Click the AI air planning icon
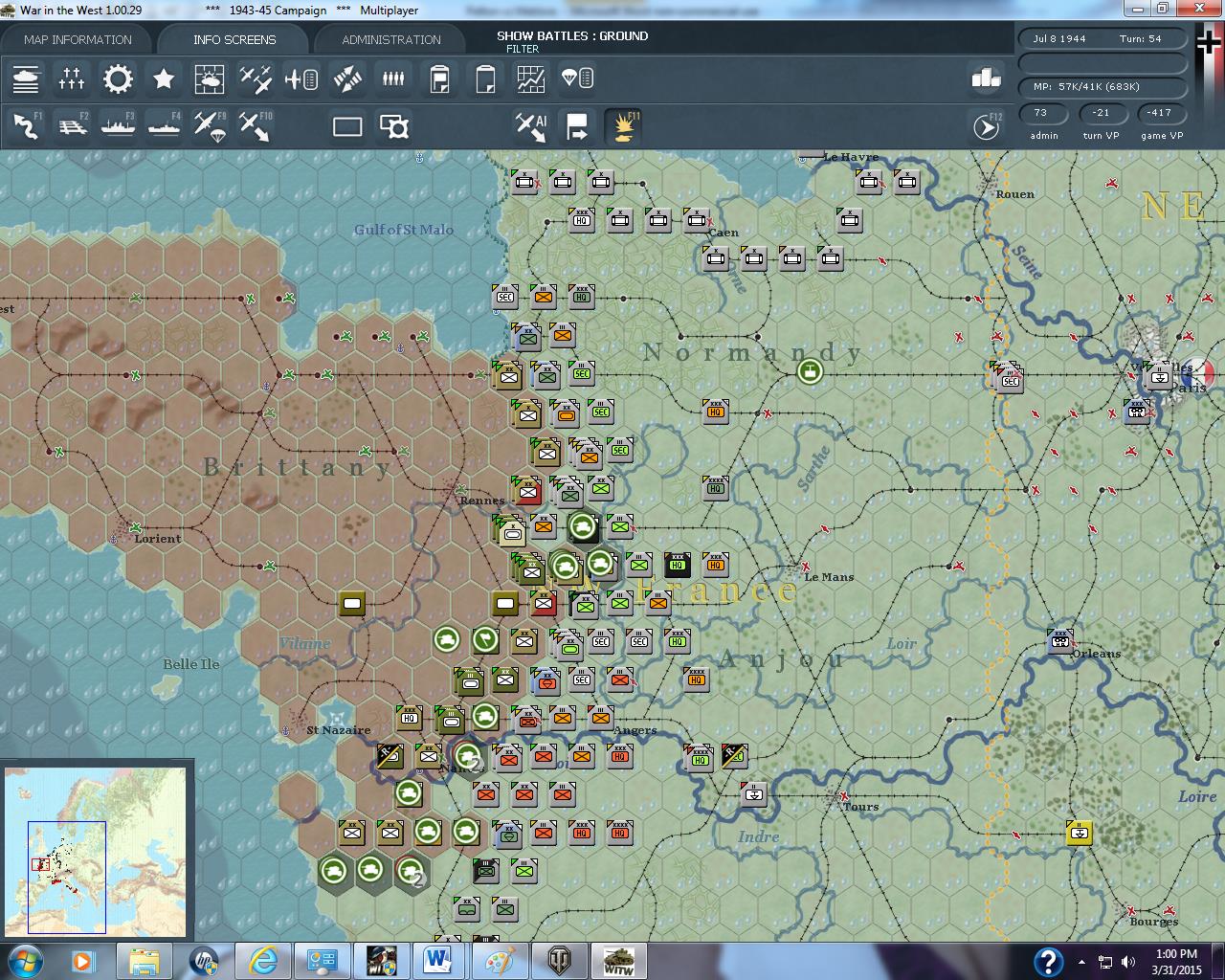The image size is (1225, 980). point(531,126)
